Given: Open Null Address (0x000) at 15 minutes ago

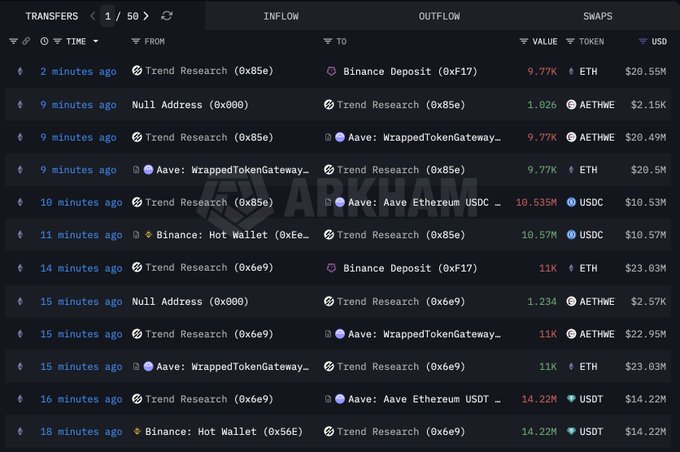Looking at the screenshot, I should pos(190,300).
